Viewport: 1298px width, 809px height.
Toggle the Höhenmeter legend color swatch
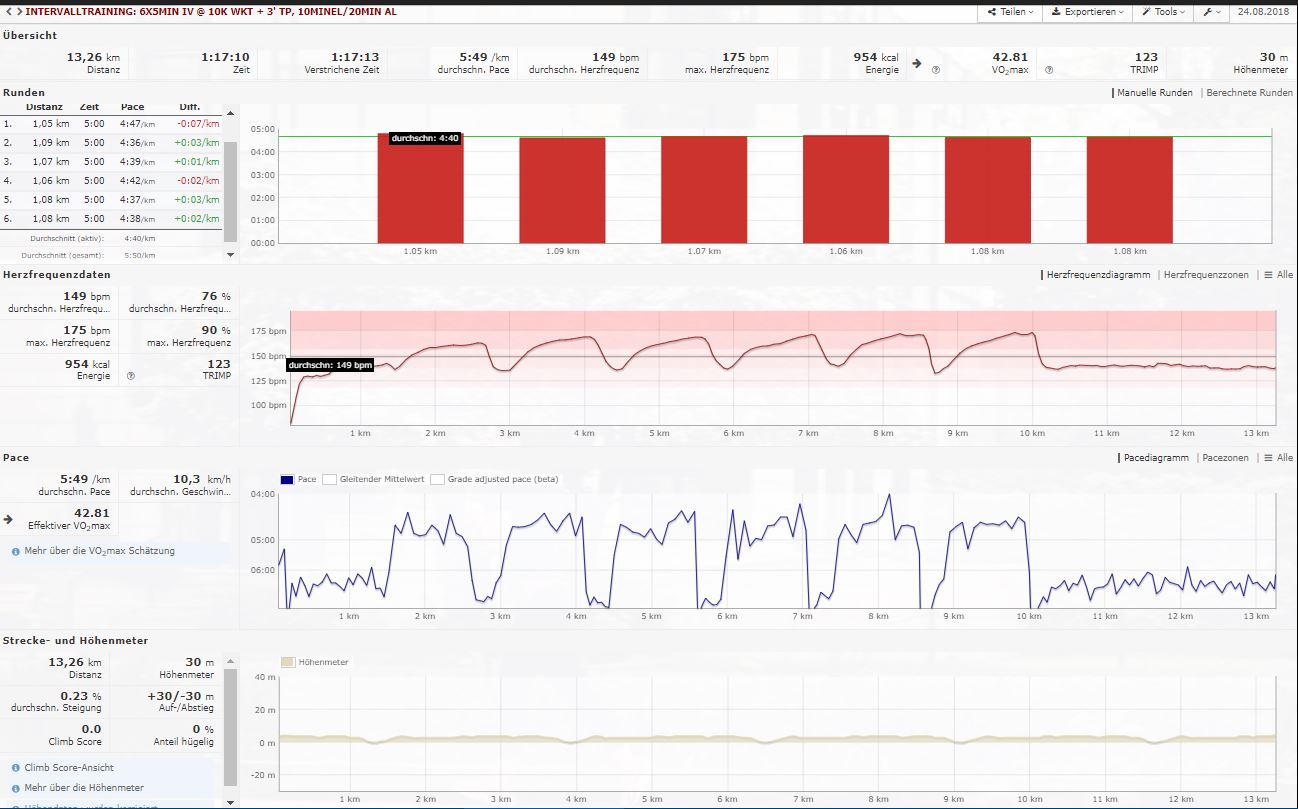click(x=288, y=662)
